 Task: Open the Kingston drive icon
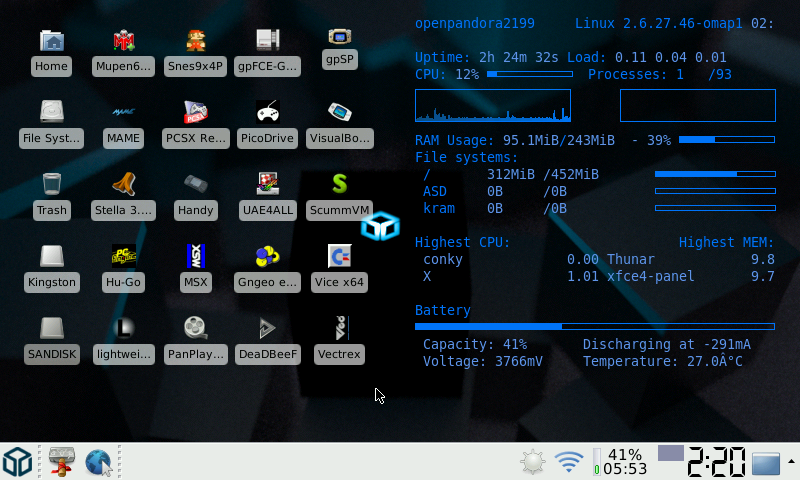click(x=52, y=257)
